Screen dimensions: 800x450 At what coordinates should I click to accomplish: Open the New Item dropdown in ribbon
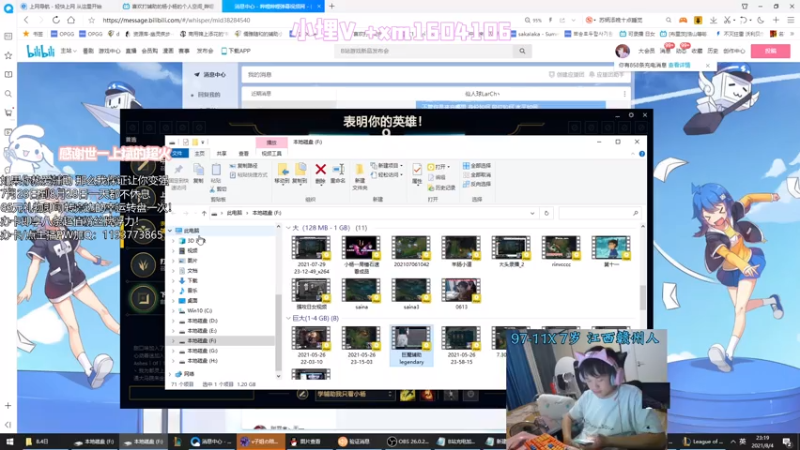387,166
